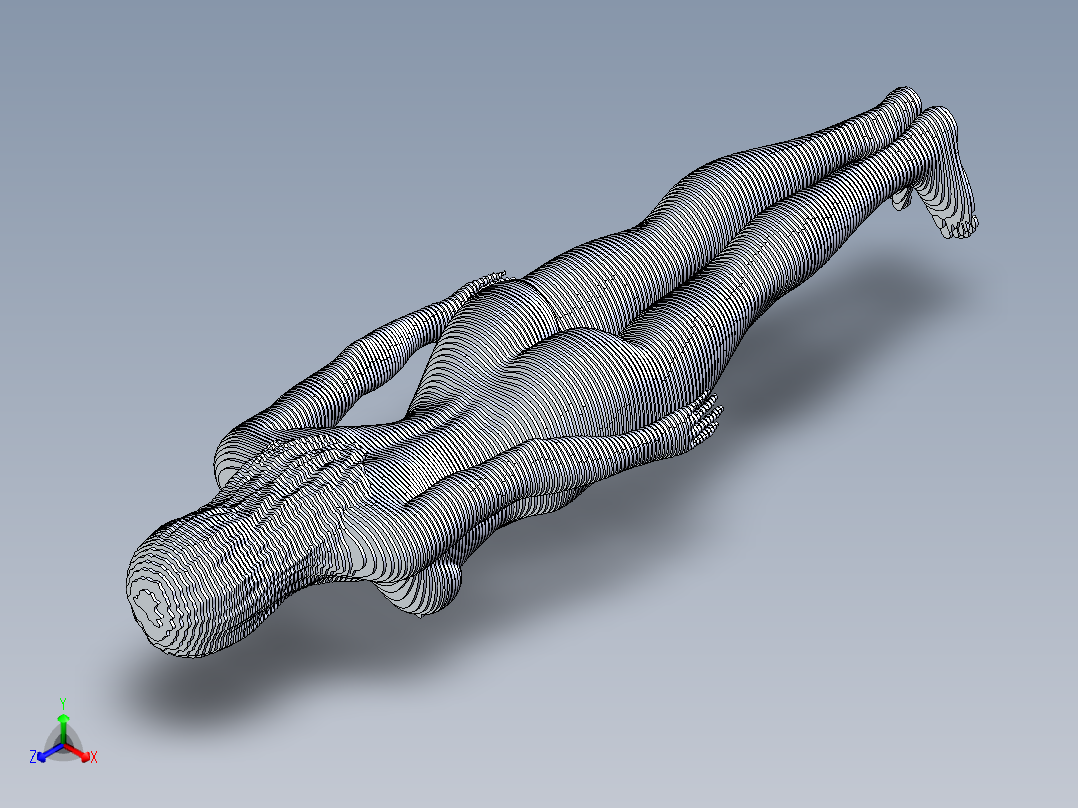Click the green Y axis arrow on triad

click(x=63, y=728)
